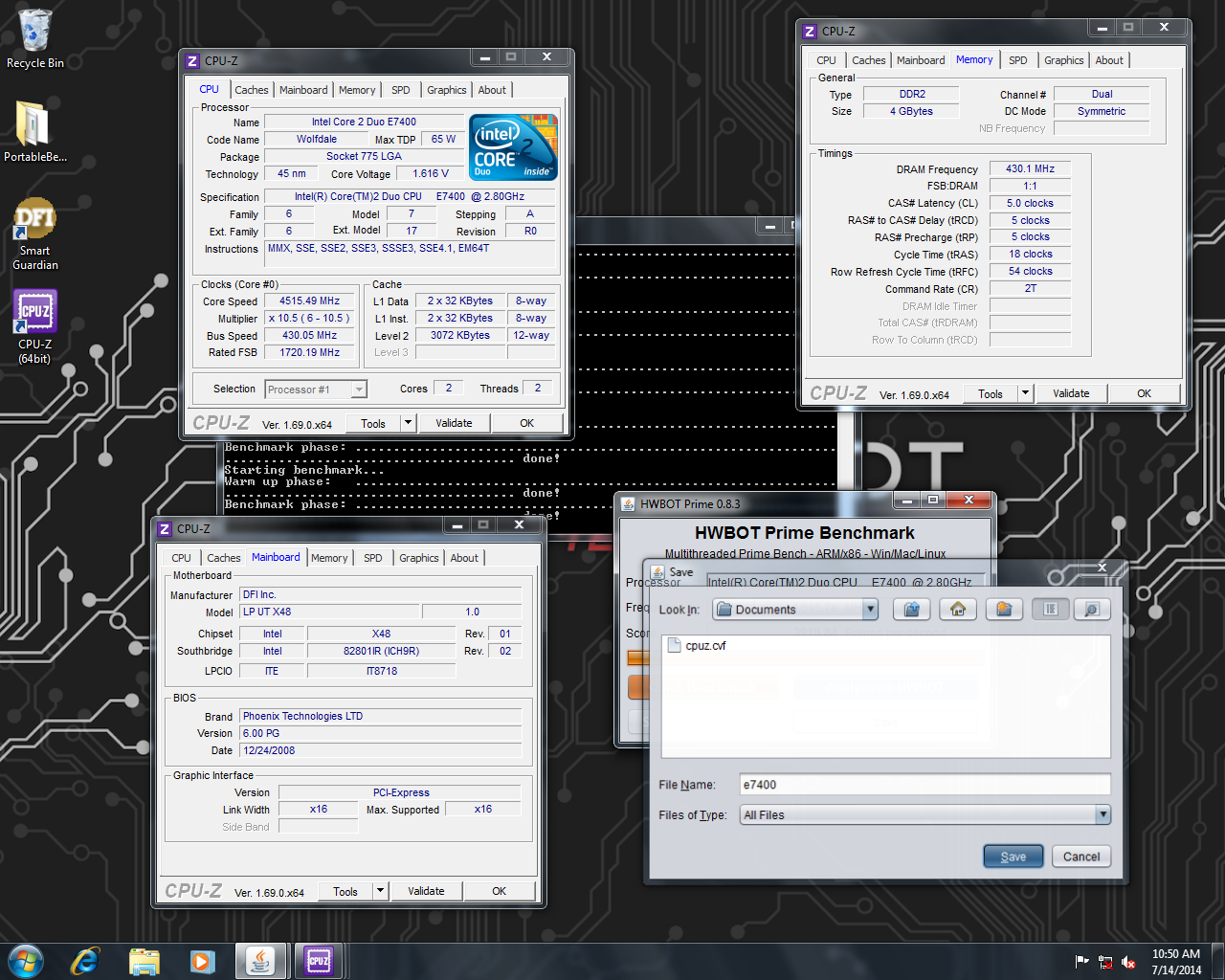The height and width of the screenshot is (980, 1225).
Task: Open Mainboard tab in CPU-Z Memory window
Action: click(921, 60)
